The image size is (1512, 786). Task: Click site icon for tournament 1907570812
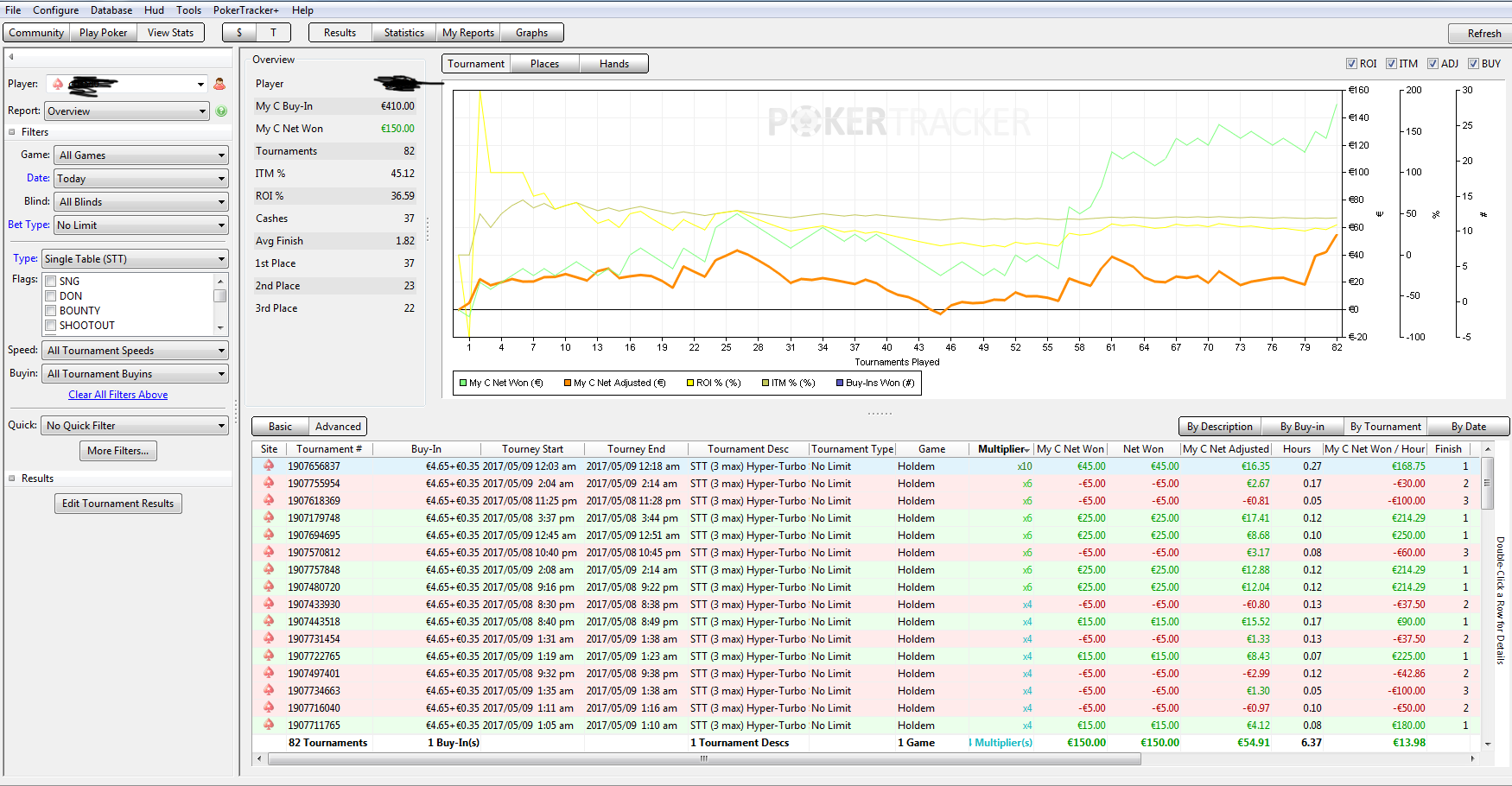pos(269,552)
